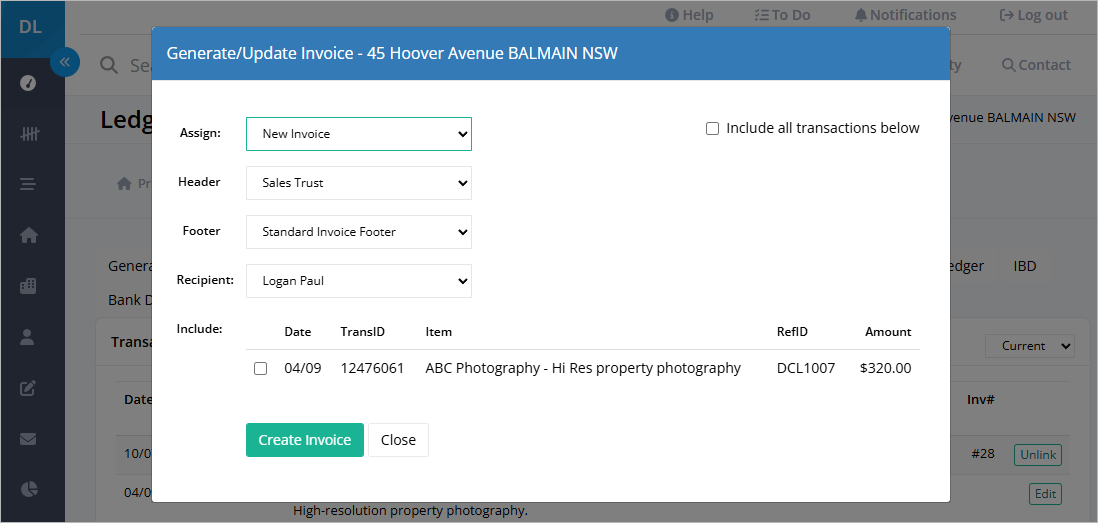Open the envelope mail sidebar icon
This screenshot has height=523, width=1098.
[x=28, y=439]
